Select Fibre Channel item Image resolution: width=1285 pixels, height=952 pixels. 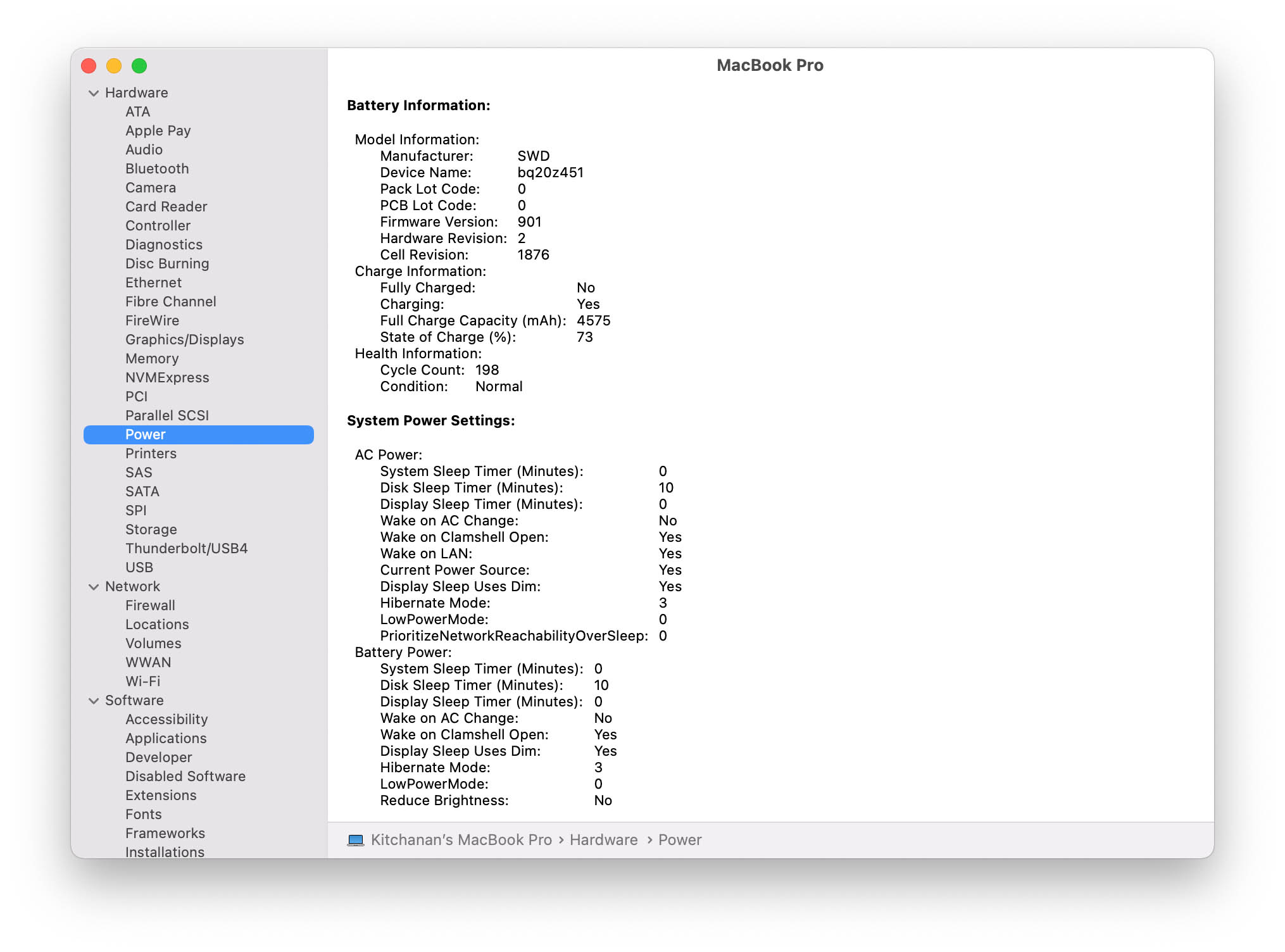pos(170,302)
